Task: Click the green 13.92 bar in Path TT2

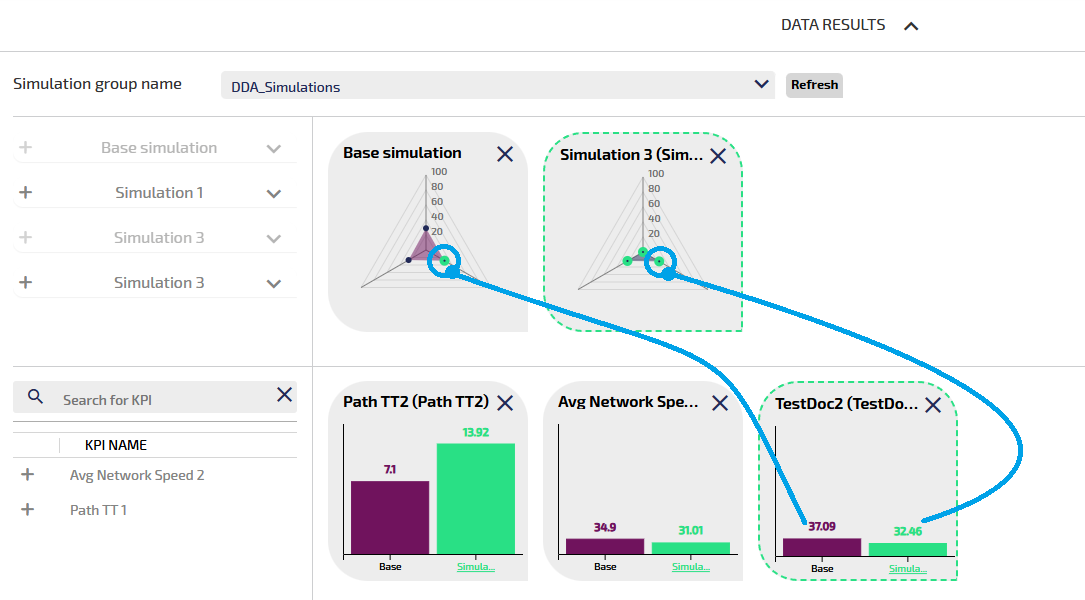Action: coord(475,498)
